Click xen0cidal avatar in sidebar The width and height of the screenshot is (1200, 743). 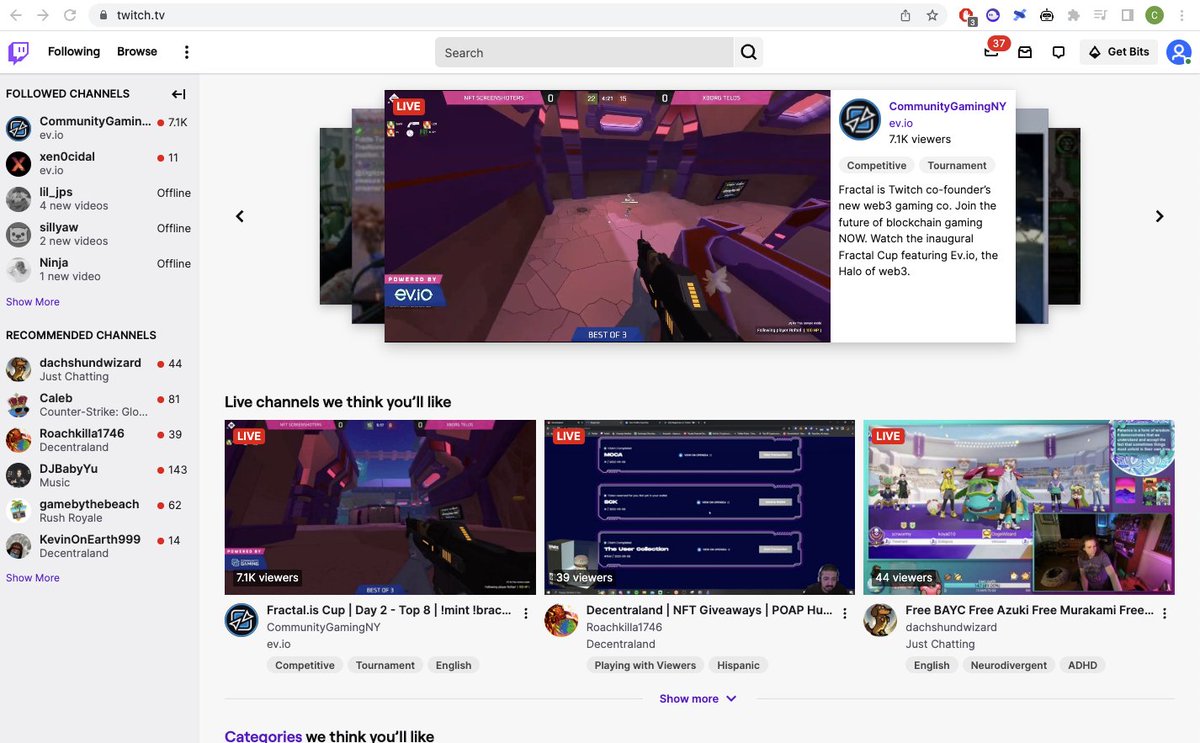pyautogui.click(x=19, y=163)
